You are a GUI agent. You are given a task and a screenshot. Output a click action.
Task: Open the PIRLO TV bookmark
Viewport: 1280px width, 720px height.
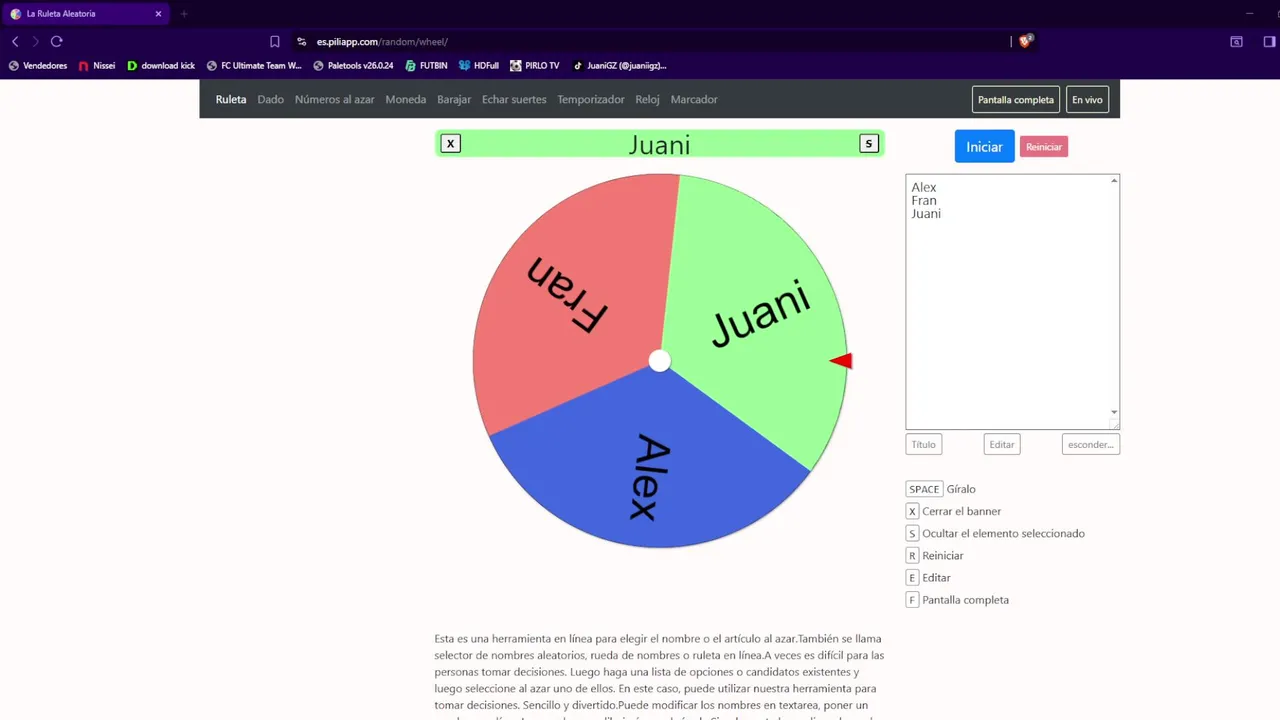(x=535, y=66)
